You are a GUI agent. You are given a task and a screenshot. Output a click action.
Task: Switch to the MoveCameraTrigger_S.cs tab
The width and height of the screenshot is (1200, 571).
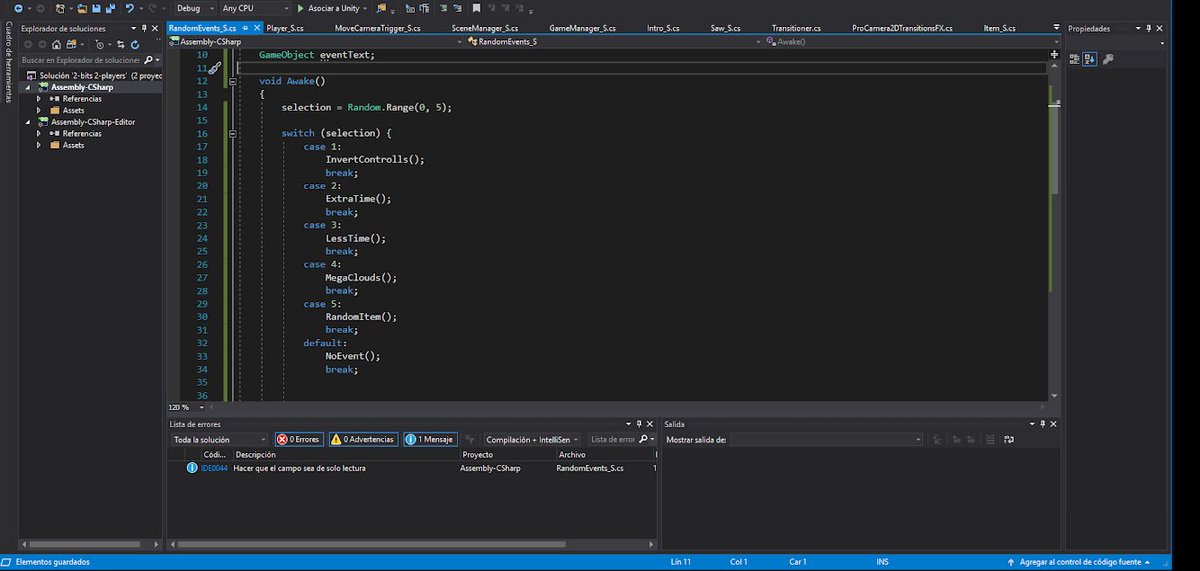tap(378, 28)
